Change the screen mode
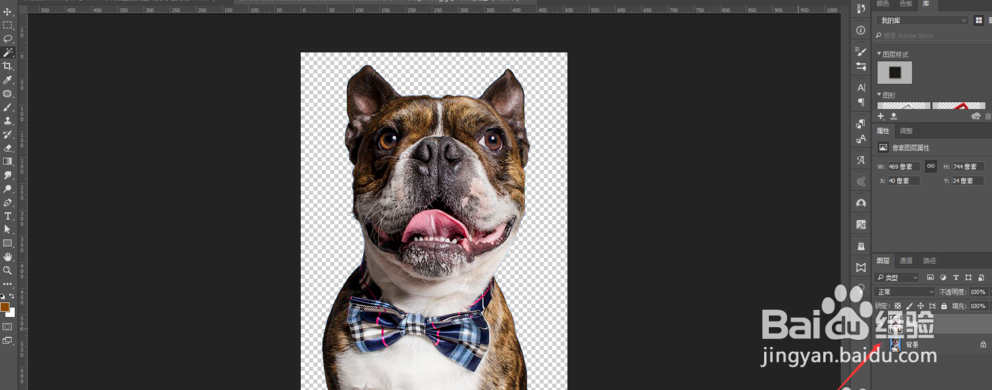 pyautogui.click(x=8, y=341)
